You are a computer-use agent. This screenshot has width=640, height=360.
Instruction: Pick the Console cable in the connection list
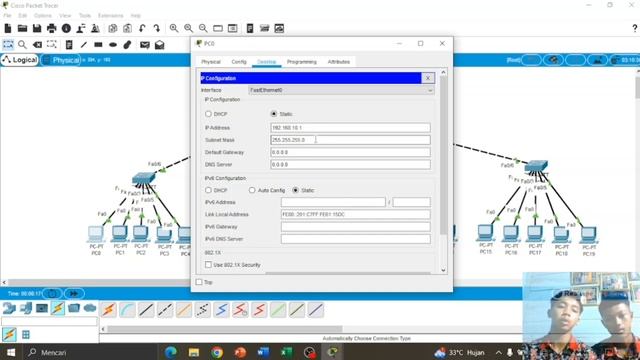tap(127, 310)
